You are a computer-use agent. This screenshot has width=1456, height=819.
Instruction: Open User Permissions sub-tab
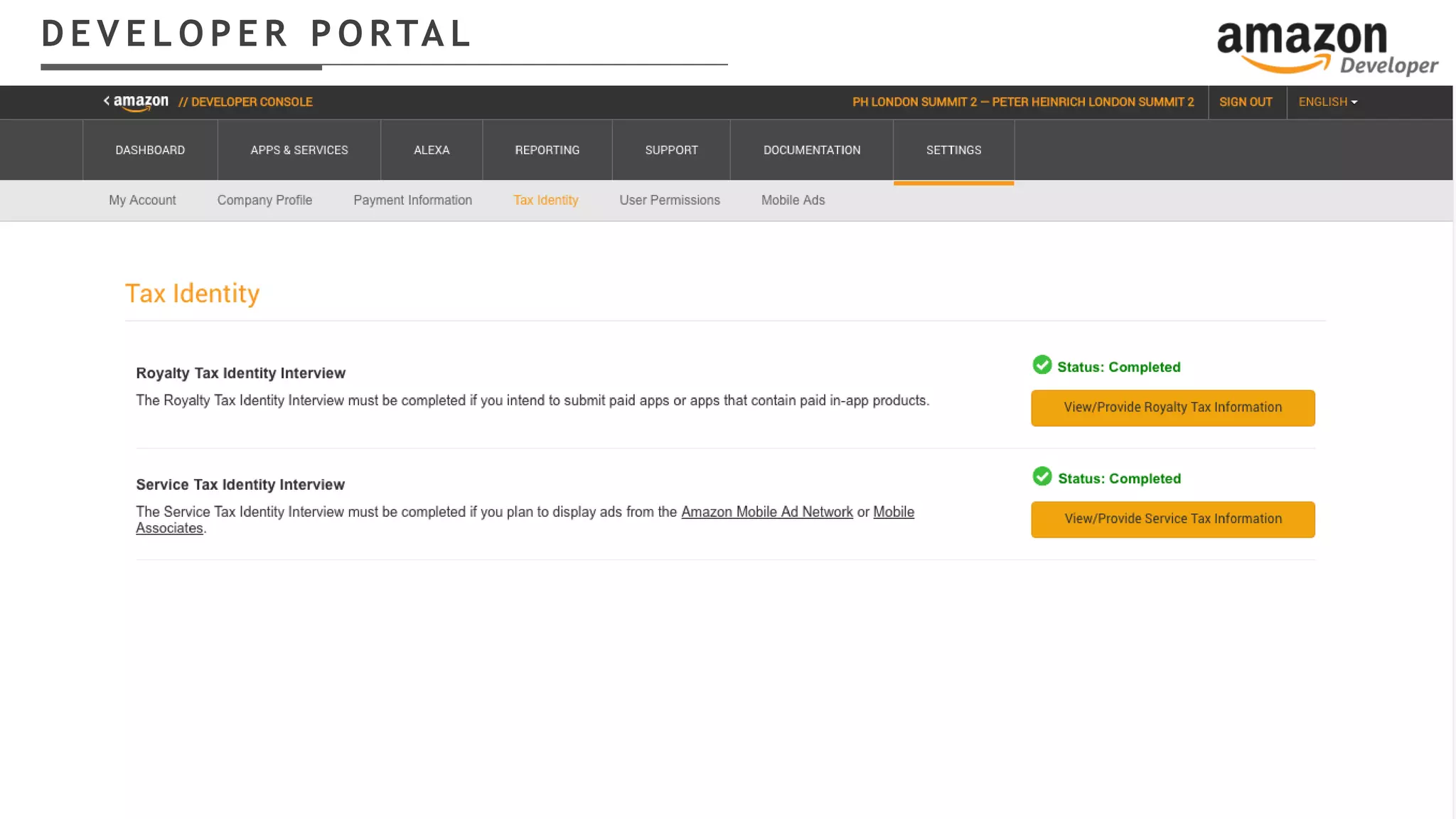(x=670, y=200)
